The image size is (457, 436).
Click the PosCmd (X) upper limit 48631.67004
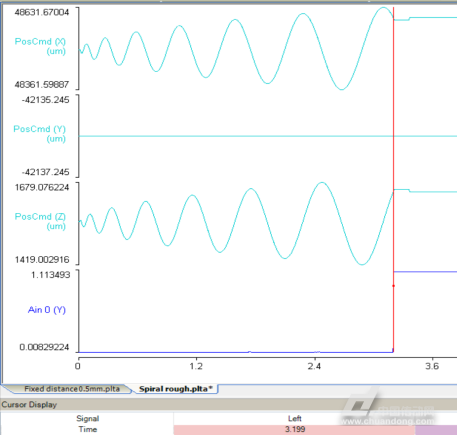42,12
